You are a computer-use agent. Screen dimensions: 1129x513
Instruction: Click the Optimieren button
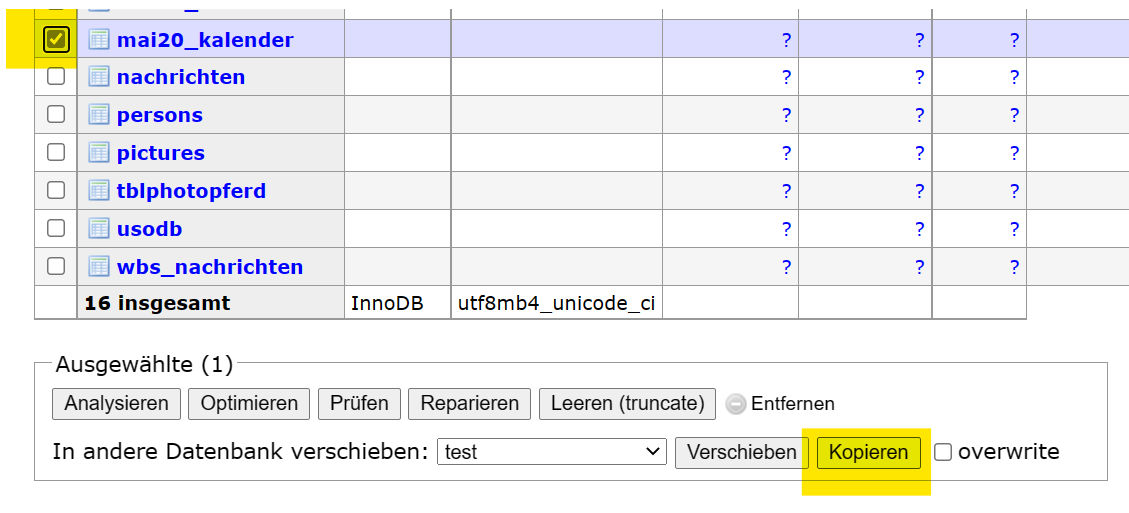(x=249, y=404)
